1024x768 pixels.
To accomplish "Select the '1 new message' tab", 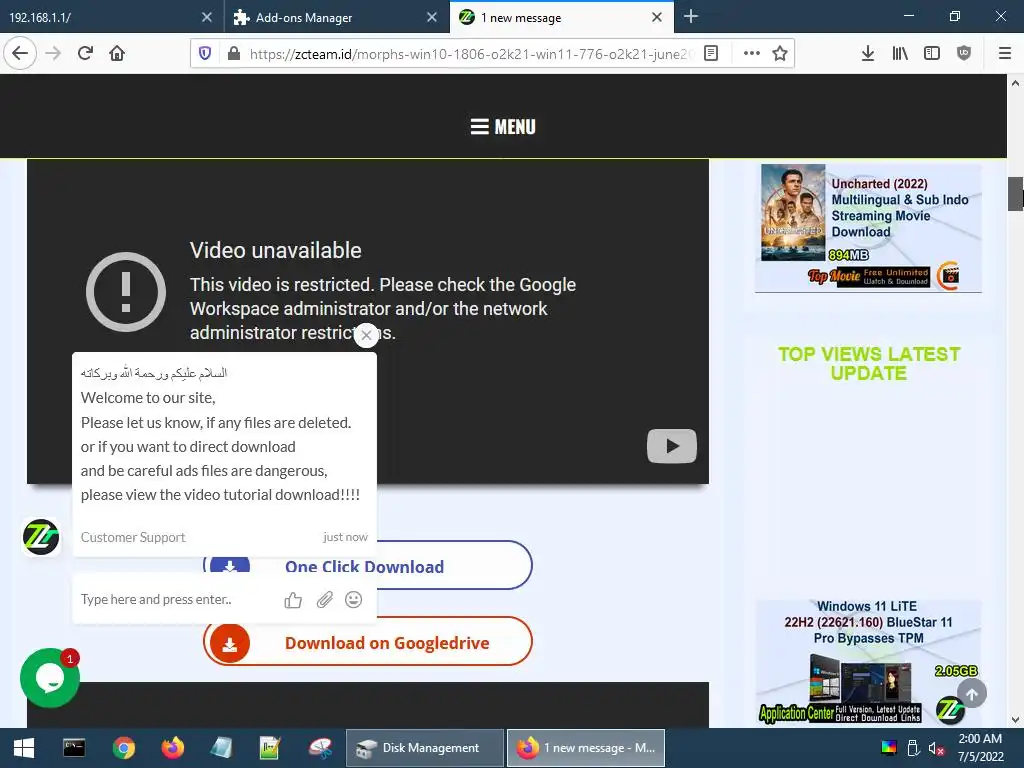I will [x=555, y=18].
